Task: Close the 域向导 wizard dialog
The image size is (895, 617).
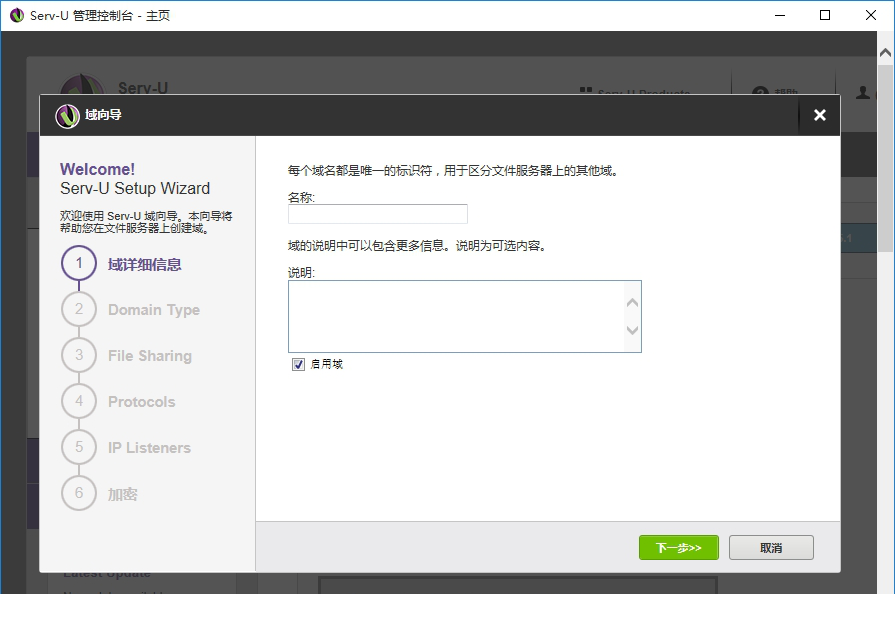Action: pyautogui.click(x=820, y=115)
